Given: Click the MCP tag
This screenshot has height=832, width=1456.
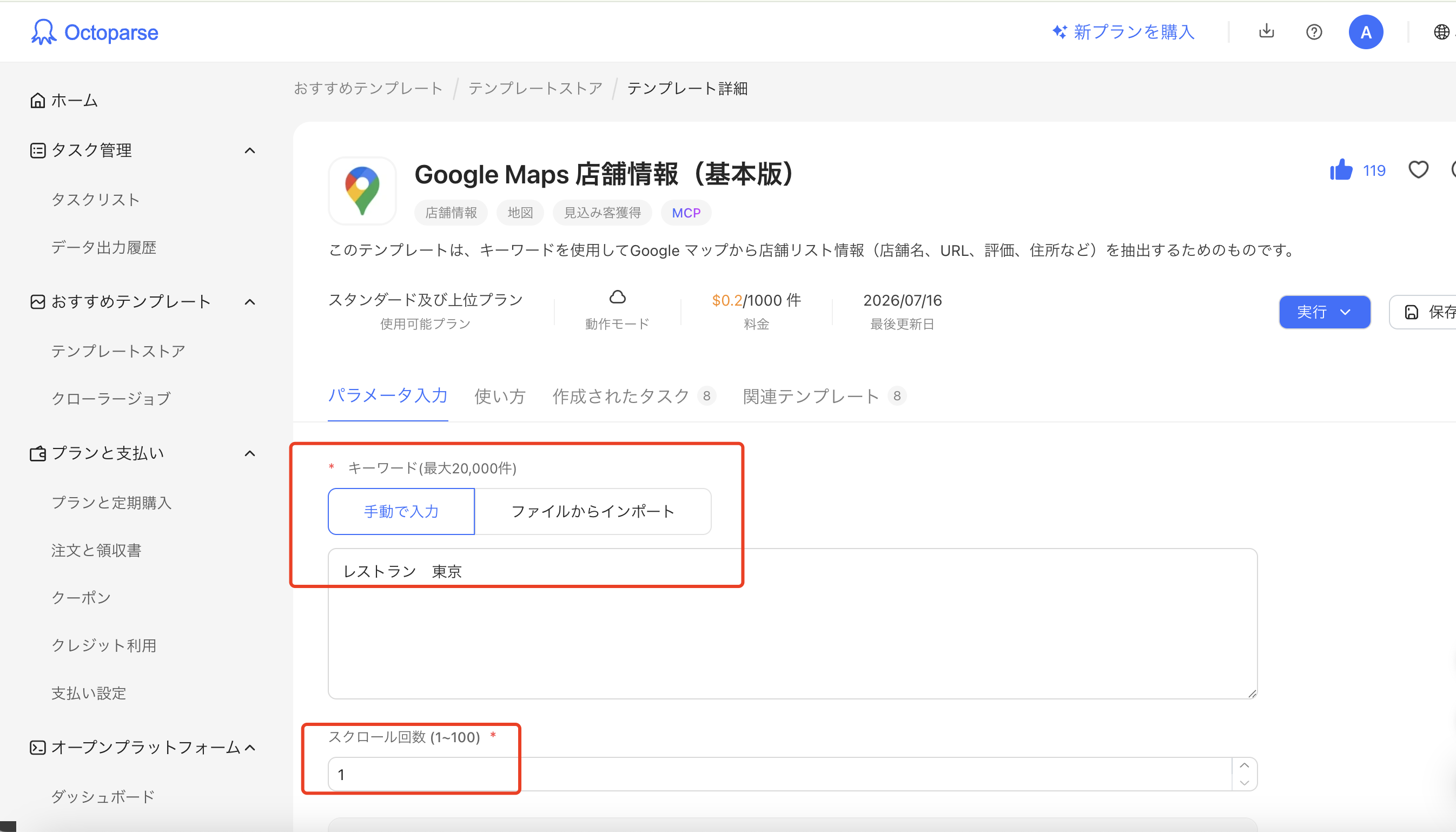Looking at the screenshot, I should click(686, 213).
